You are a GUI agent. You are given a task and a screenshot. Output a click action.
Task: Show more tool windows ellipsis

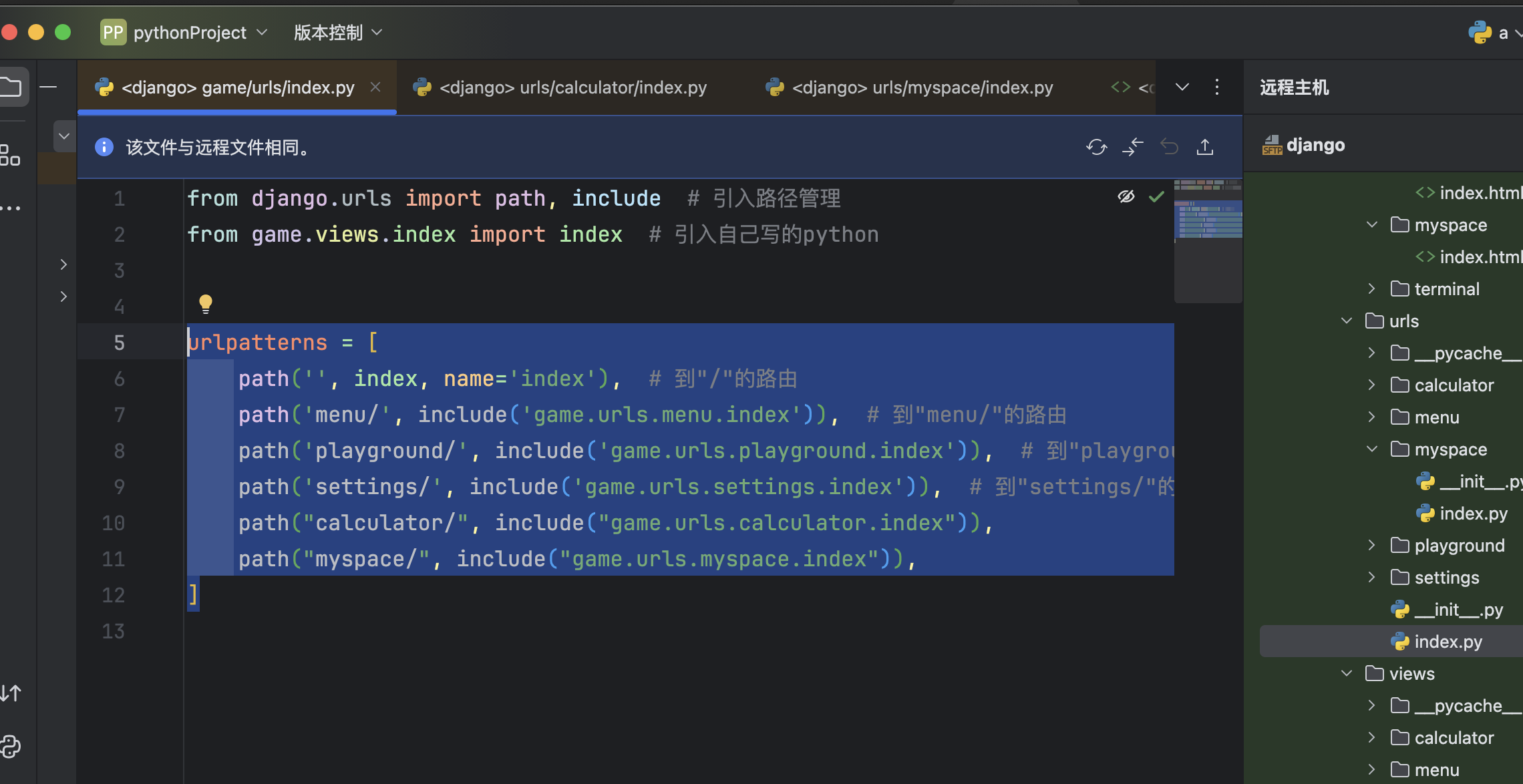pyautogui.click(x=10, y=208)
